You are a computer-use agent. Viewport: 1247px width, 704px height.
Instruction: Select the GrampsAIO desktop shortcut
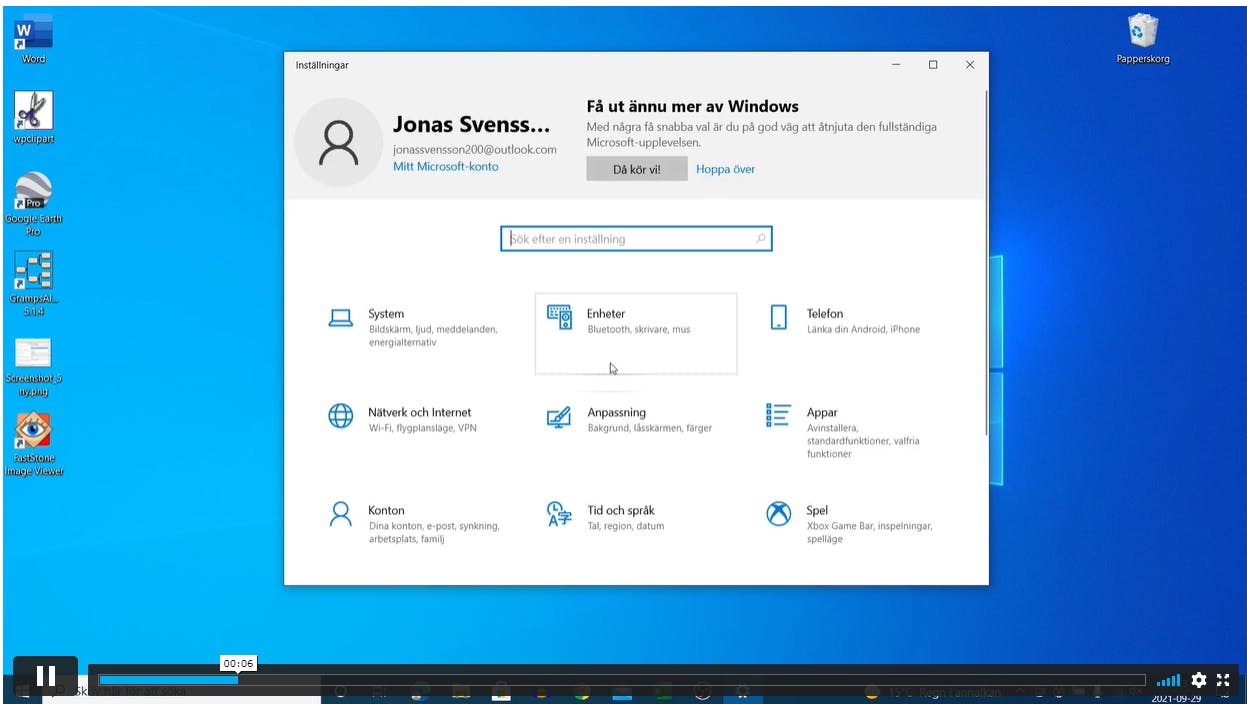click(33, 284)
